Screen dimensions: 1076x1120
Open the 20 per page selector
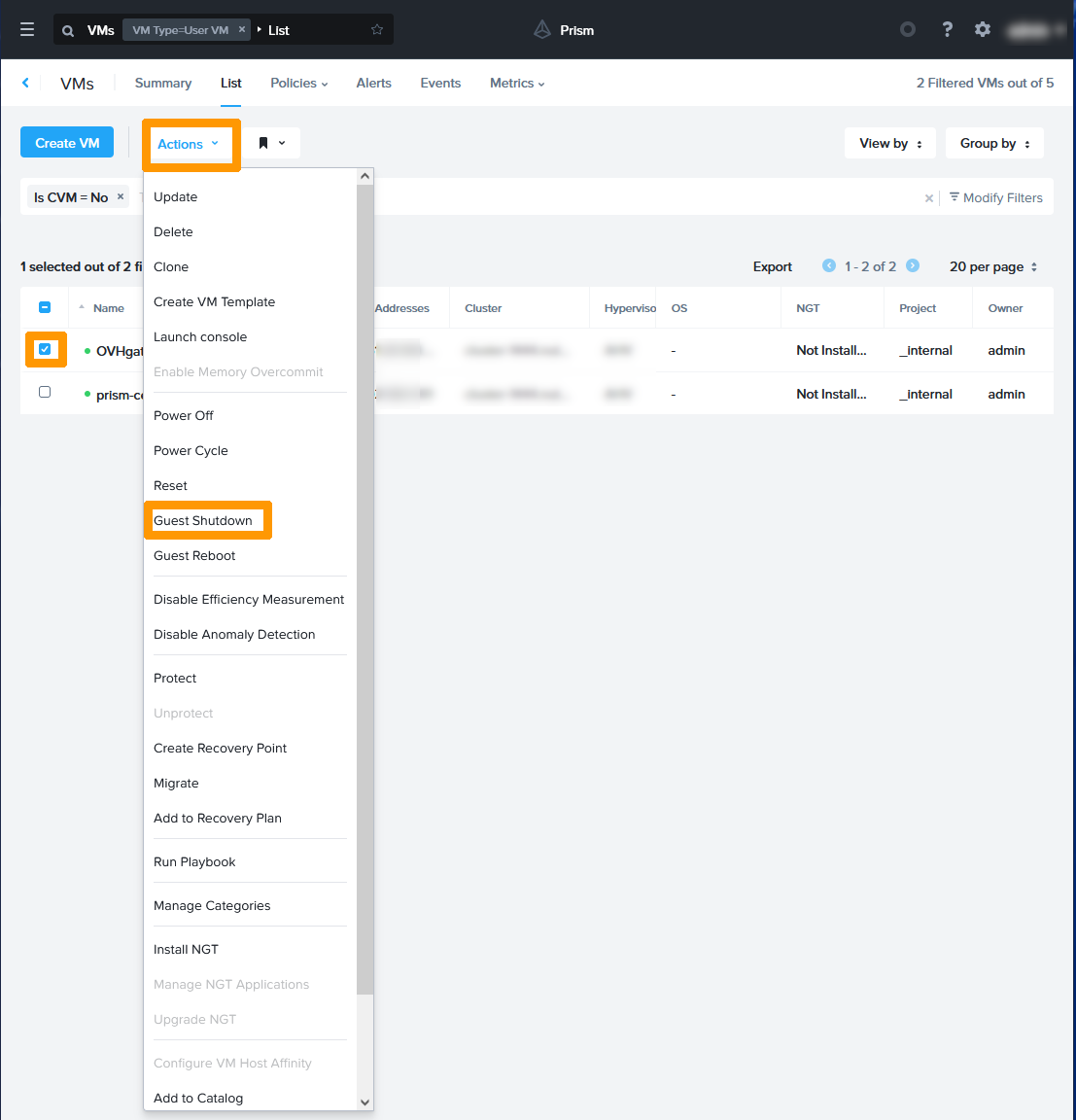[x=992, y=266]
